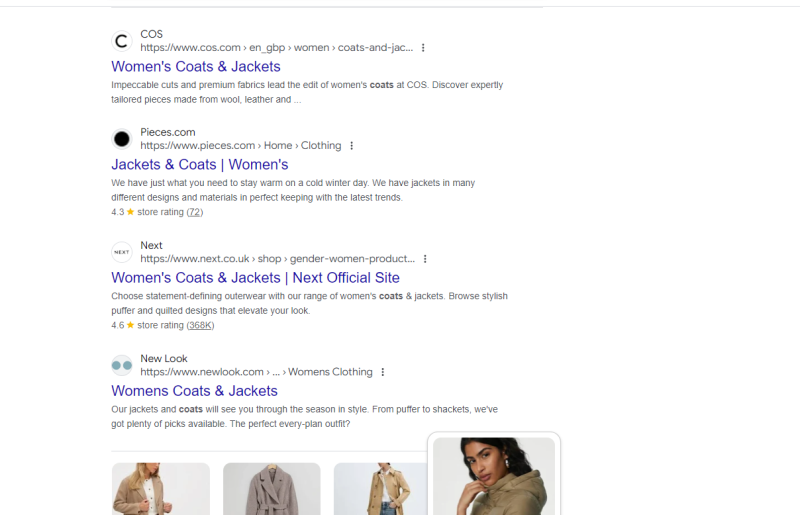
Task: Click the 'Choose statement-defining outerwear' snippet
Action: pyautogui.click(x=309, y=303)
